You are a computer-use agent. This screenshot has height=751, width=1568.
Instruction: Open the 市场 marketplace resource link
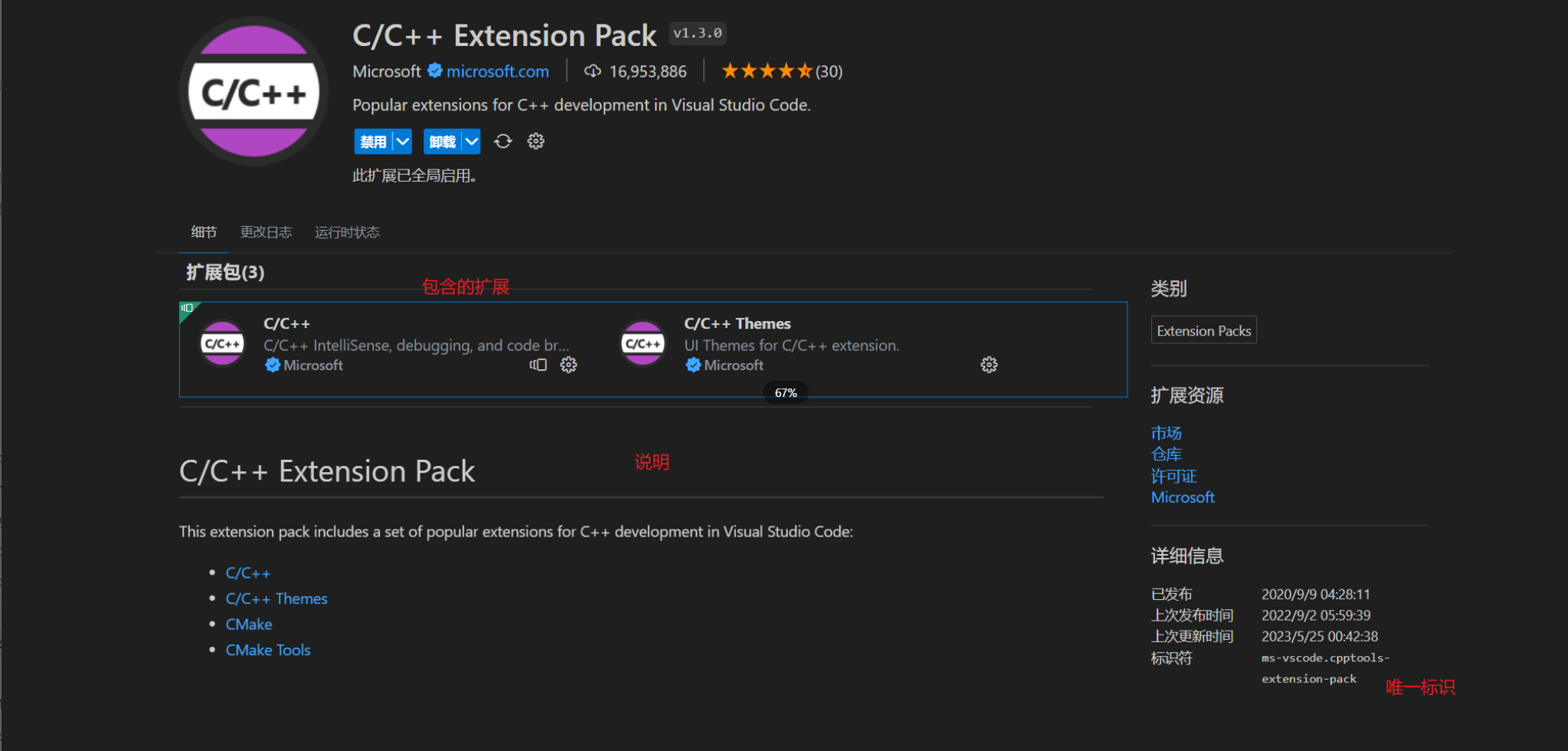point(1166,433)
